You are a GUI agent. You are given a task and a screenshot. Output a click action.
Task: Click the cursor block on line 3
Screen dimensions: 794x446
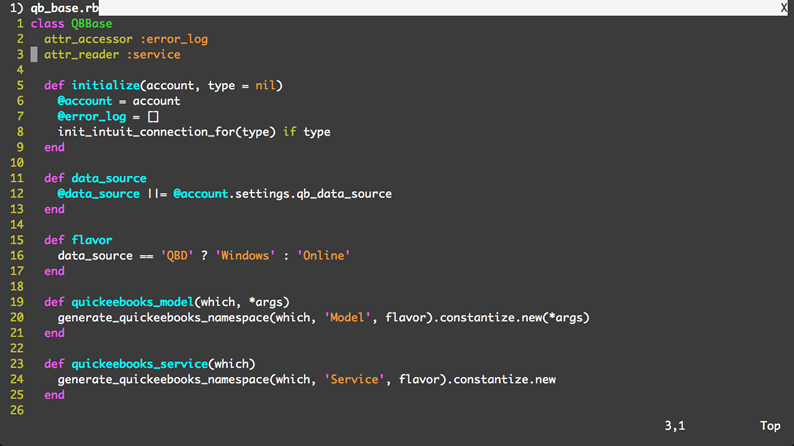[34, 55]
